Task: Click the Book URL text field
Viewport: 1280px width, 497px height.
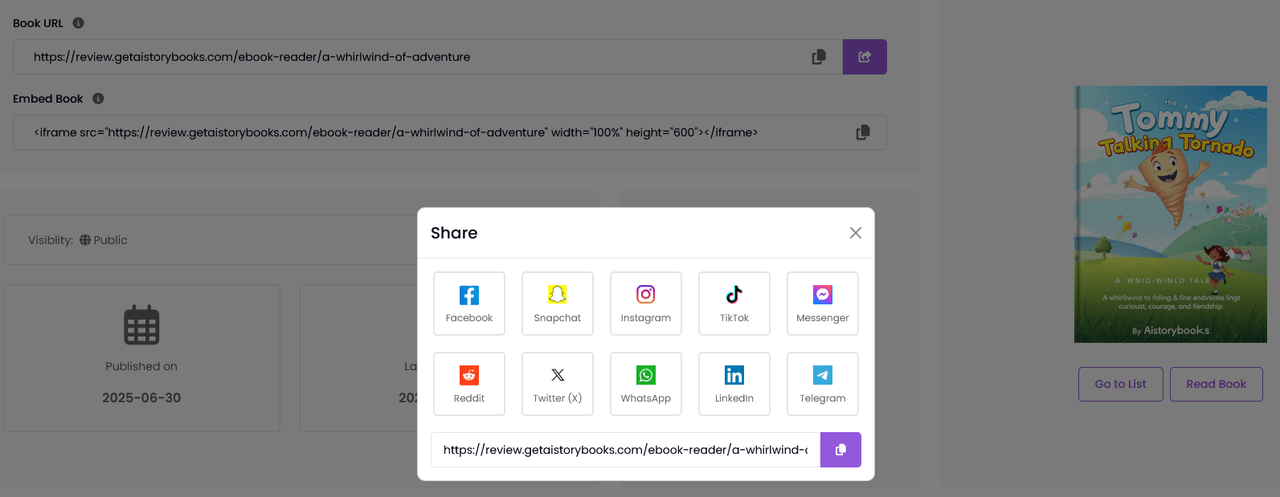Action: 428,57
